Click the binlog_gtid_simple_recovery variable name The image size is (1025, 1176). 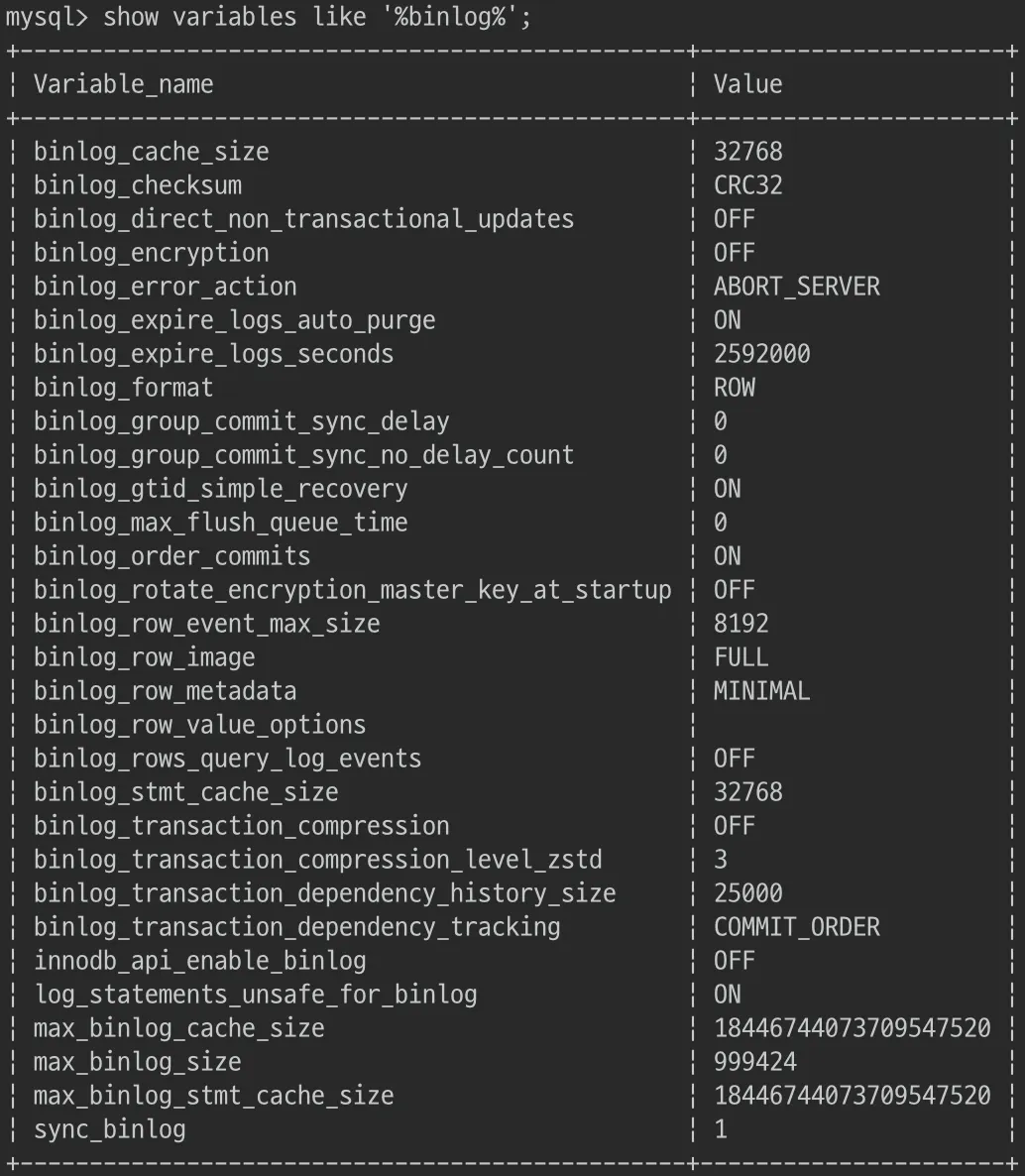(220, 489)
